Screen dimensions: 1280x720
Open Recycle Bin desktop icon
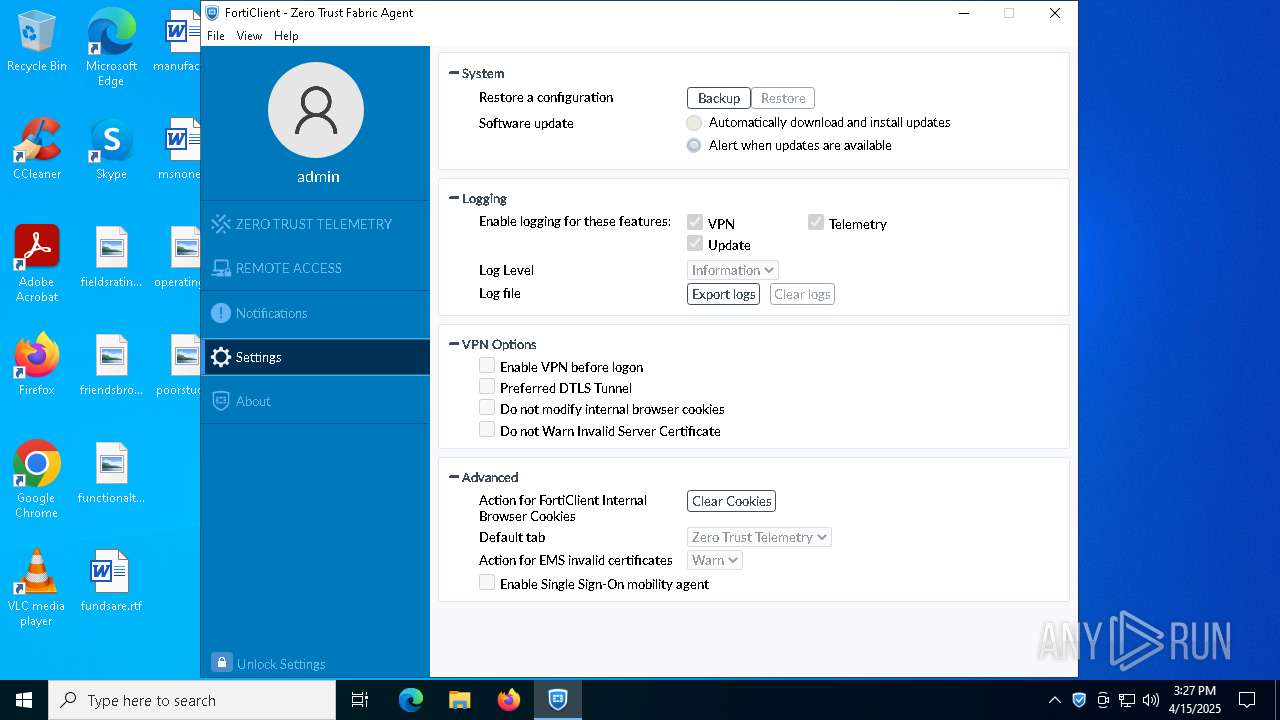click(37, 42)
